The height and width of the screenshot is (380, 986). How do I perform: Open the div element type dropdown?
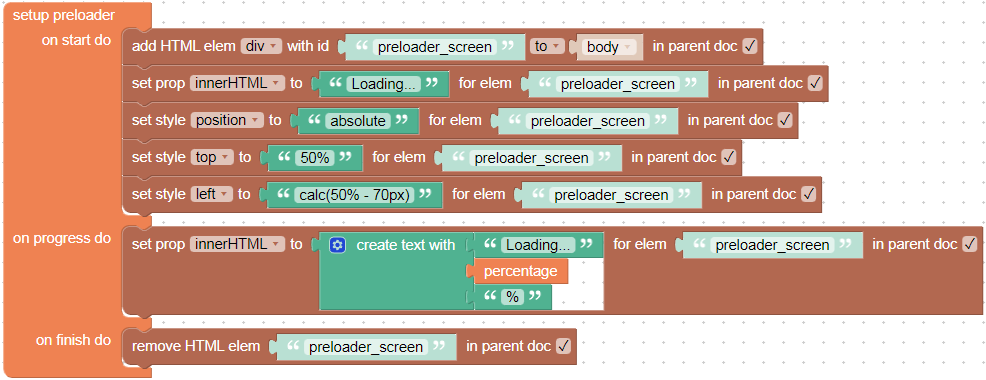[x=262, y=47]
